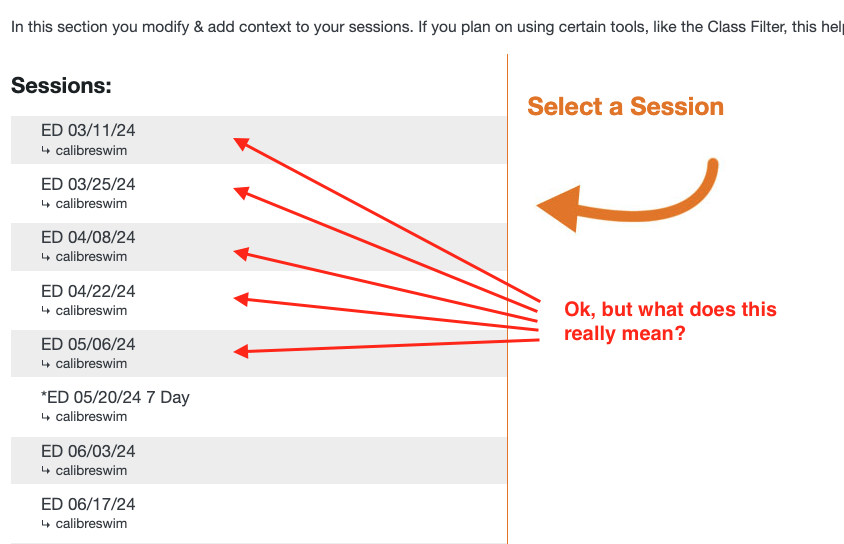Click the sub-arrow icon under ED 03/11/24
Screen dimensions: 844x544
[46, 151]
